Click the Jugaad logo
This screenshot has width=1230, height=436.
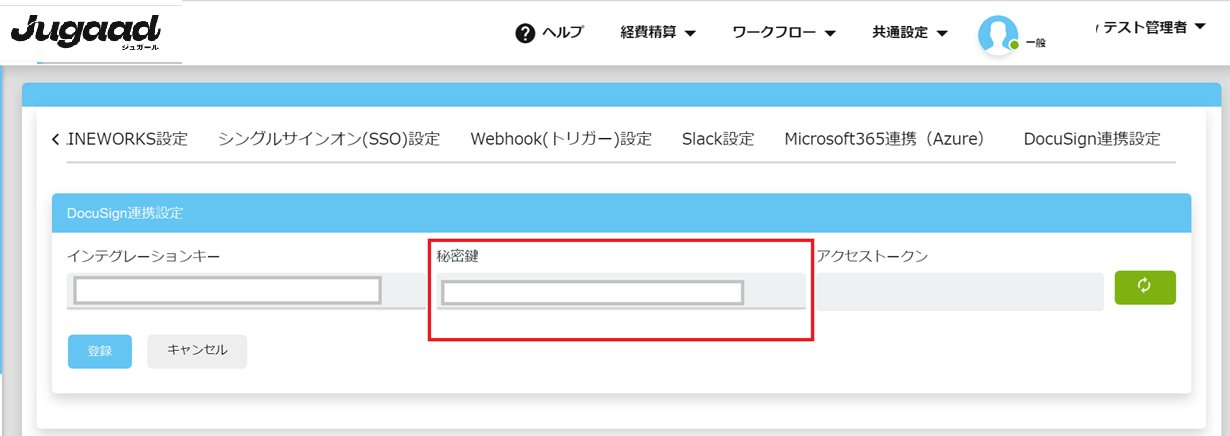click(x=85, y=33)
